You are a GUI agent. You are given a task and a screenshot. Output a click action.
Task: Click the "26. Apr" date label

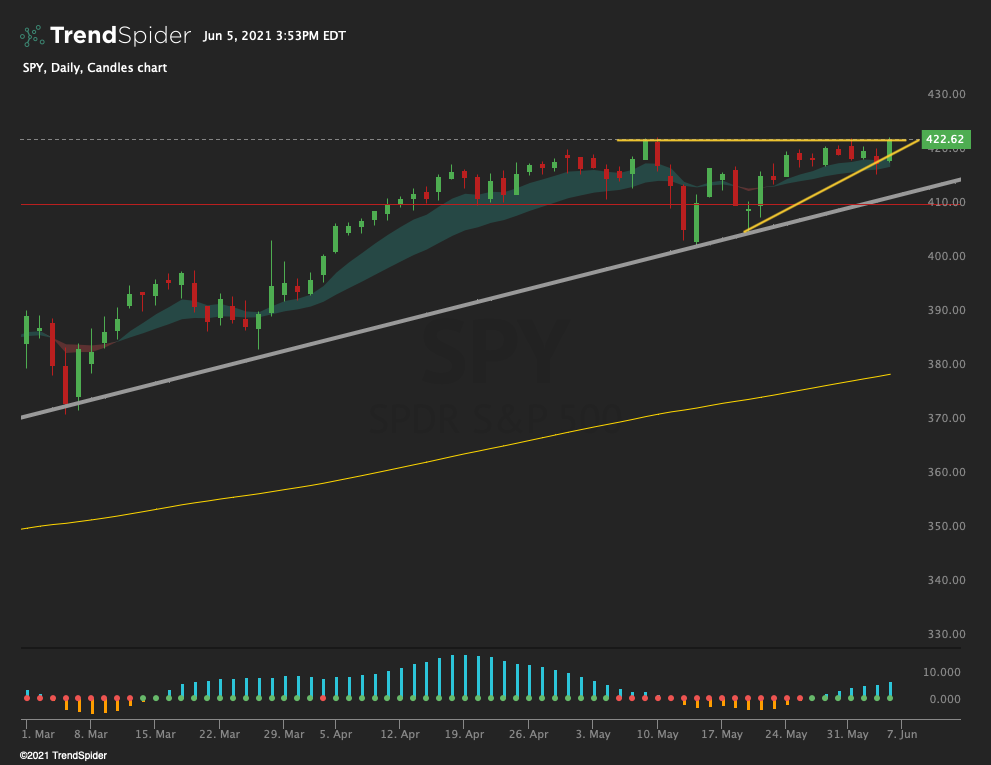point(528,734)
